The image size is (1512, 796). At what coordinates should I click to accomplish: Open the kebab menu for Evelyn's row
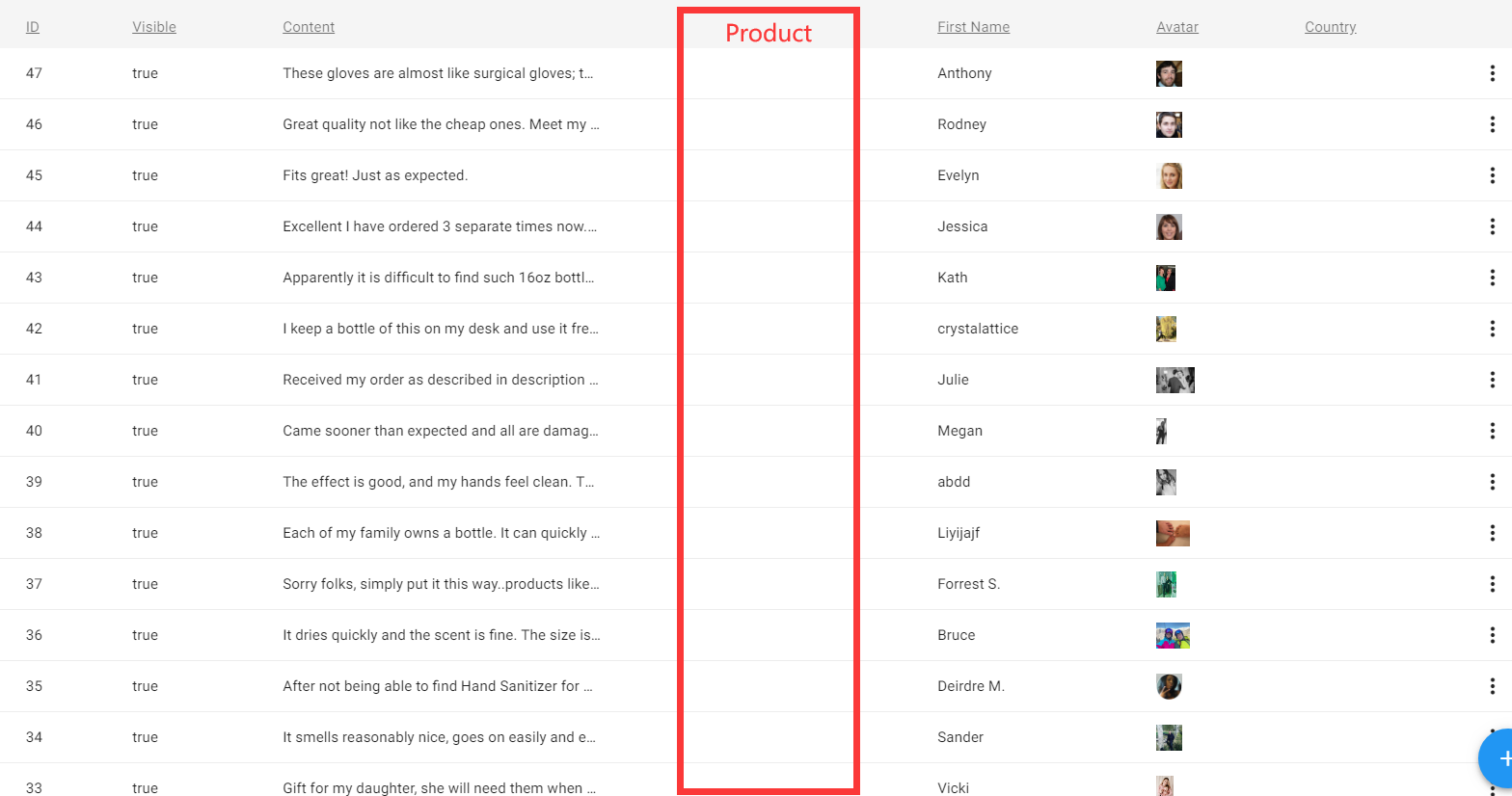(1492, 175)
